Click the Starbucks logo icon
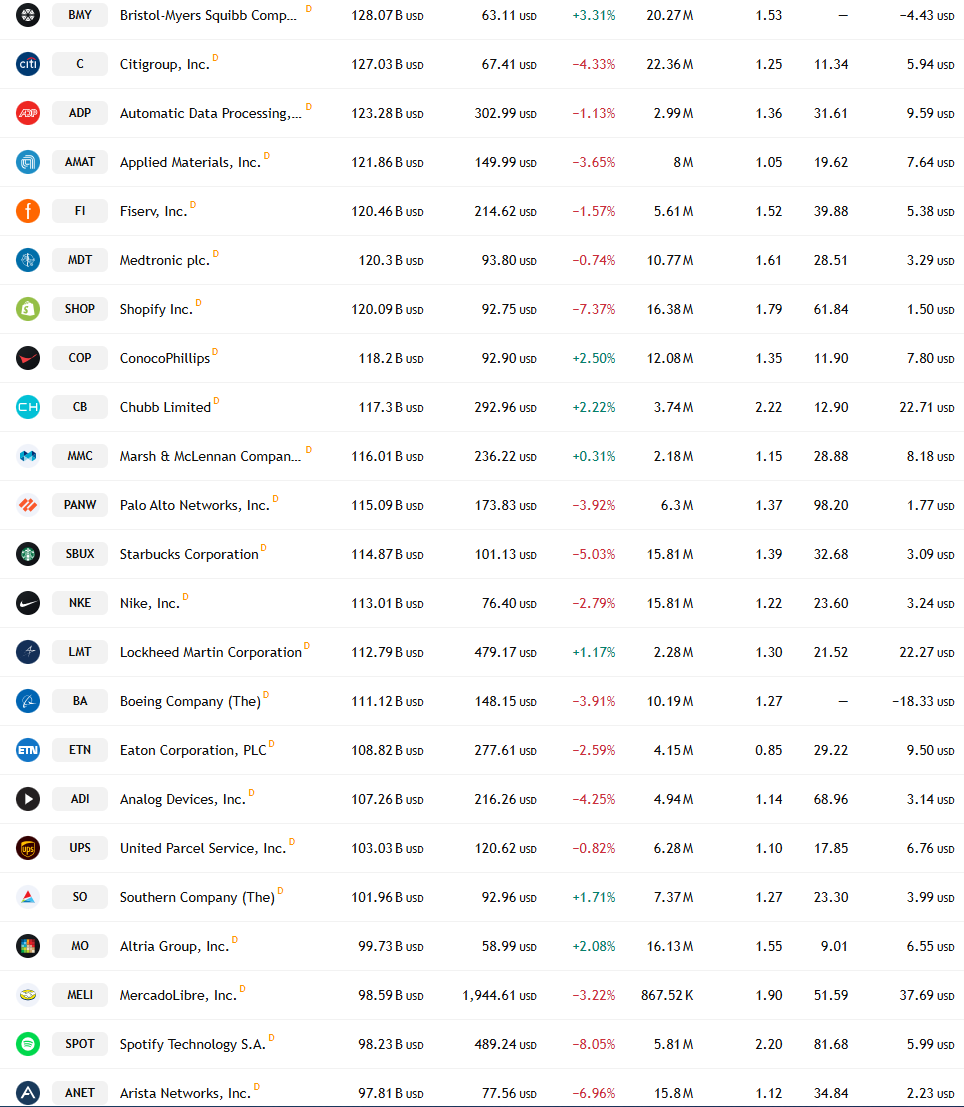This screenshot has width=964, height=1107. (x=28, y=554)
